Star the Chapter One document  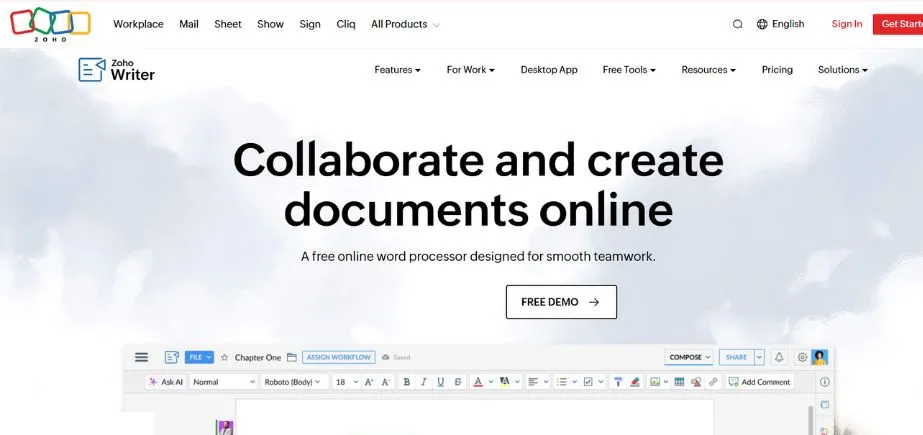(x=224, y=357)
